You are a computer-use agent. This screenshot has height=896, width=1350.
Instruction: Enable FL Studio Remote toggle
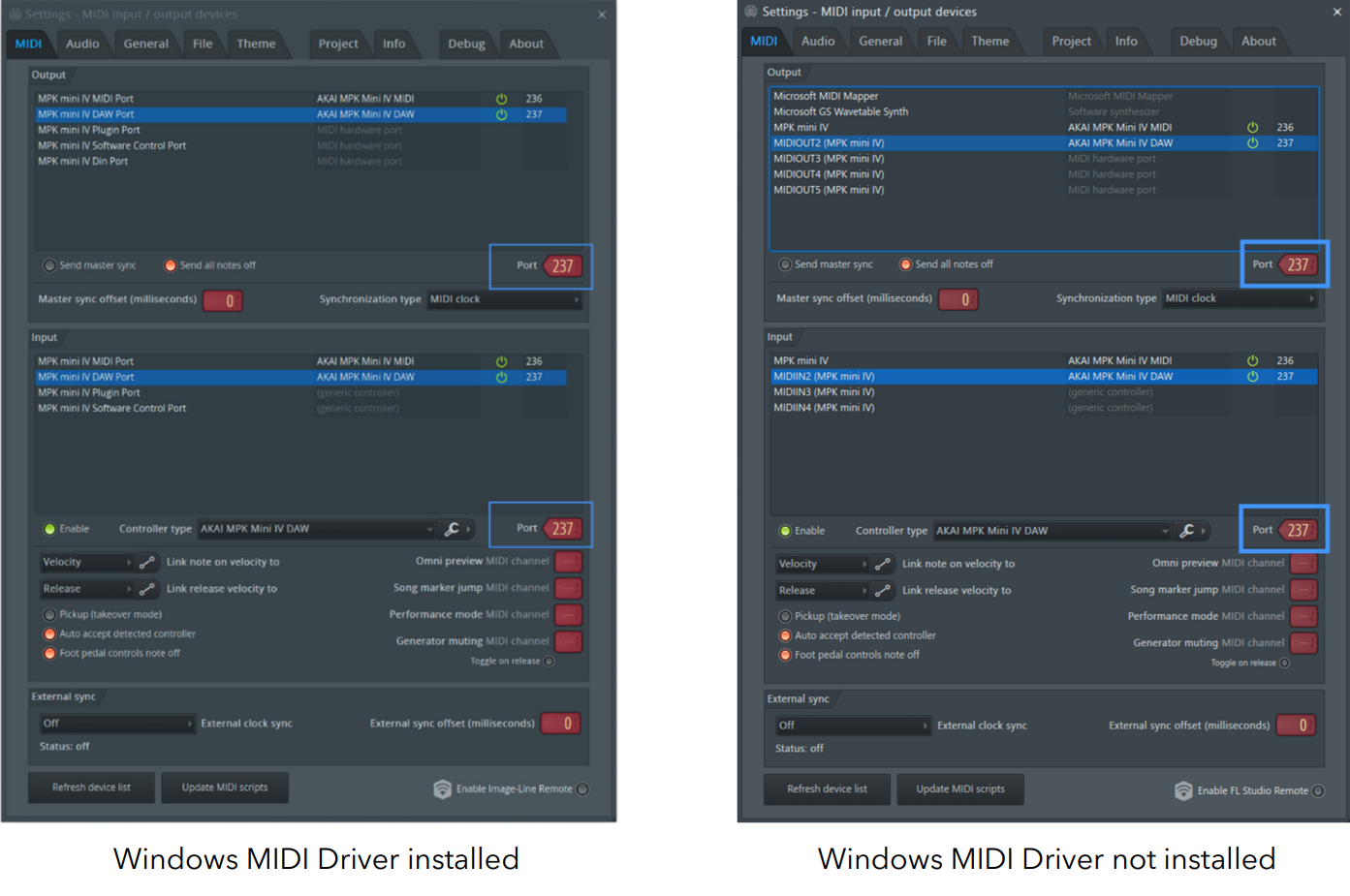(1318, 790)
